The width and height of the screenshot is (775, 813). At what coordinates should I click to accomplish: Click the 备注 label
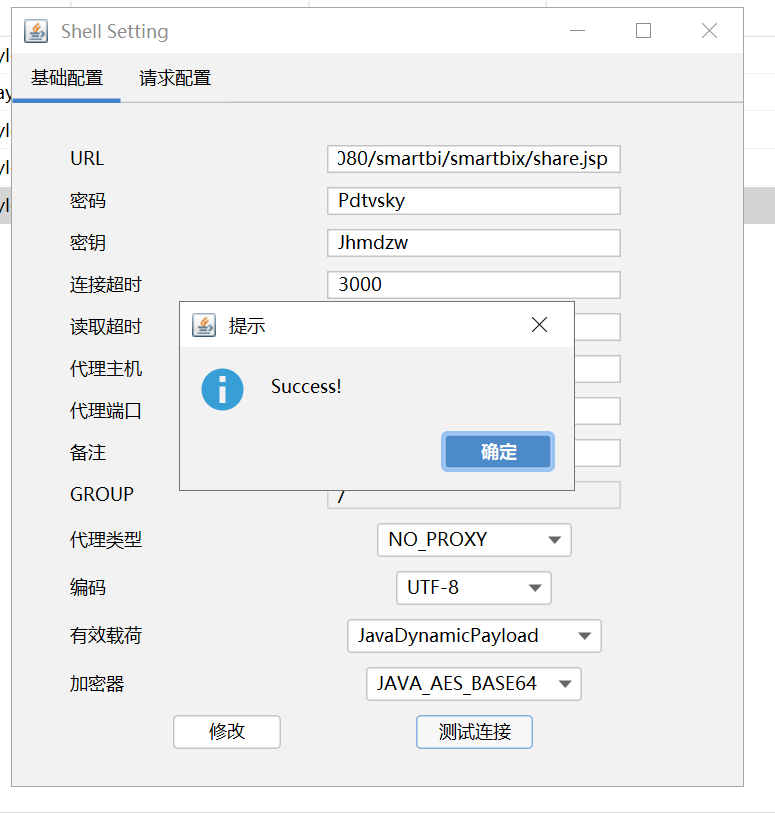[x=88, y=453]
